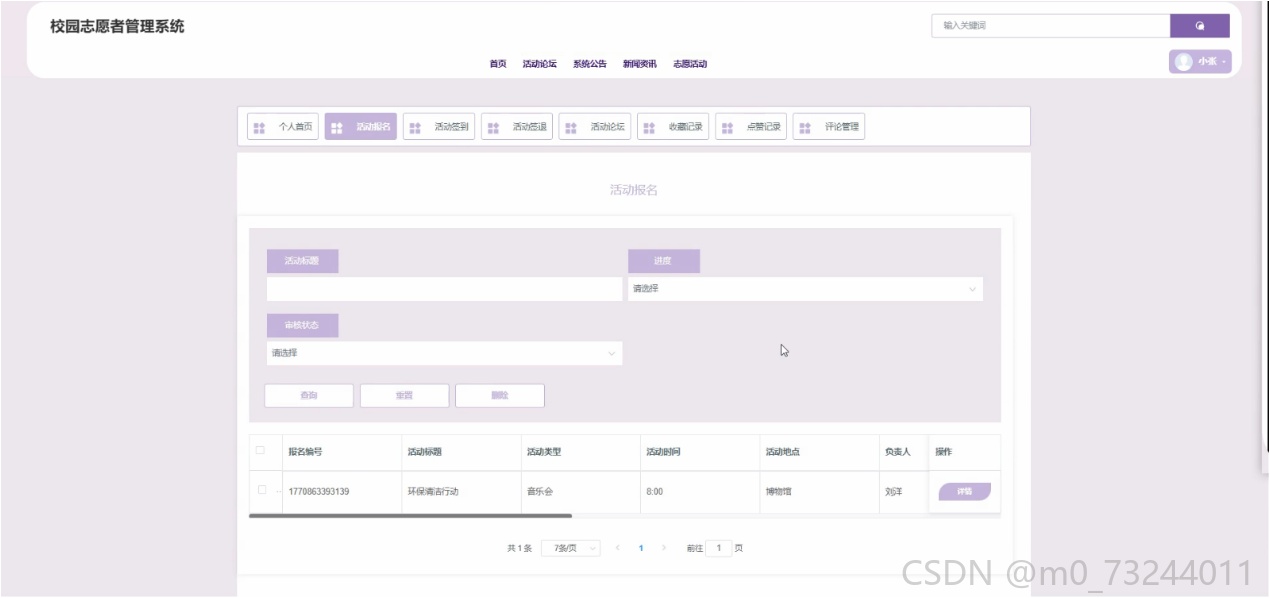Click the 前往 page number input
This screenshot has height=598, width=1270.
pyautogui.click(x=719, y=548)
